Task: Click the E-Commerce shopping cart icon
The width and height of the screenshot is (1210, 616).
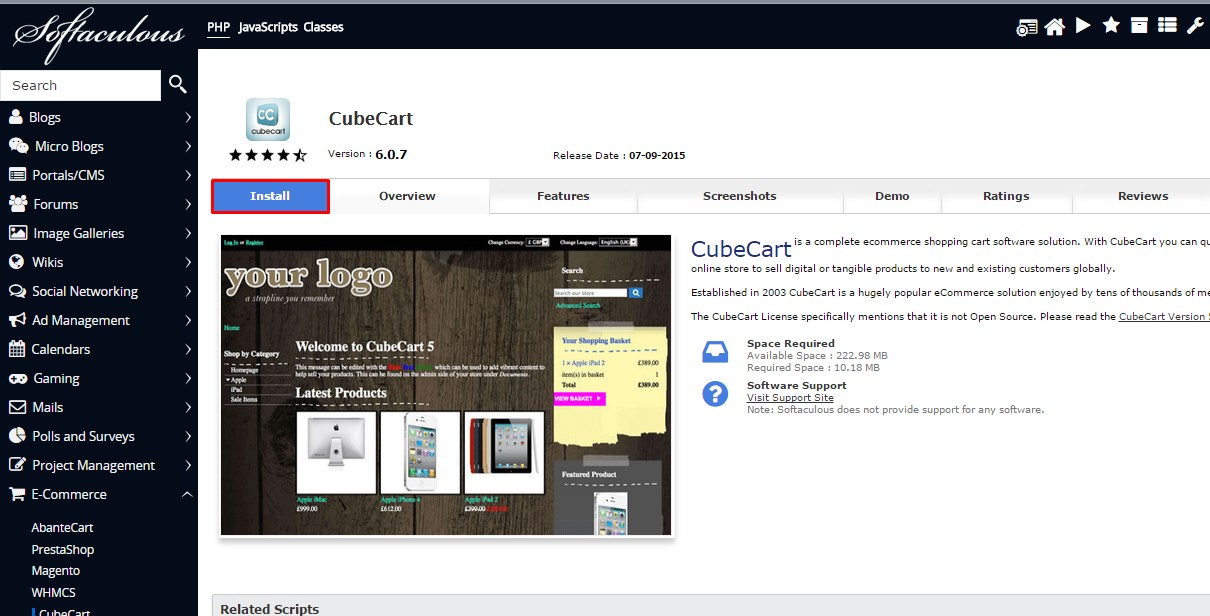Action: (16, 494)
